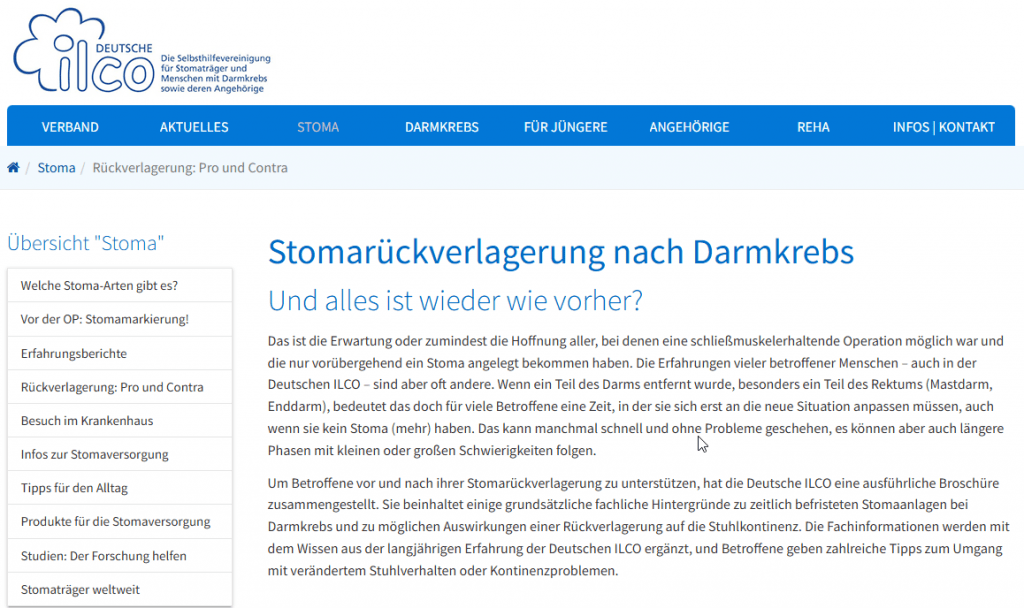Image resolution: width=1024 pixels, height=608 pixels.
Task: Open Erfahrungsberichte in the sidebar
Action: 73,354
